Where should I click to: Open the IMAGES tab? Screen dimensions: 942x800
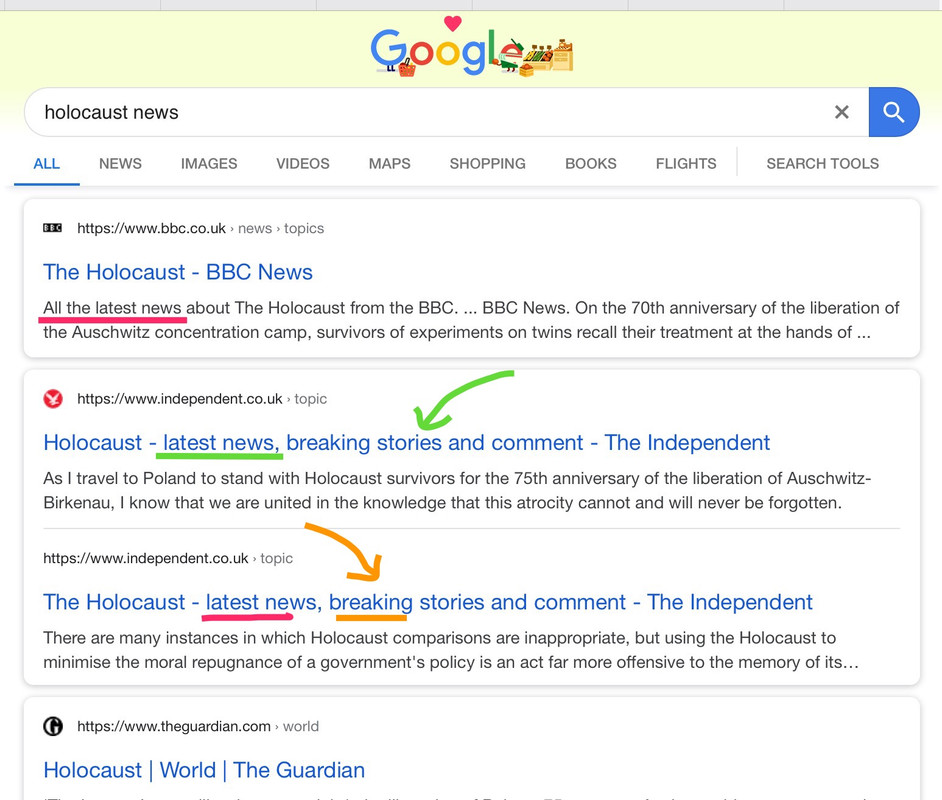[209, 164]
